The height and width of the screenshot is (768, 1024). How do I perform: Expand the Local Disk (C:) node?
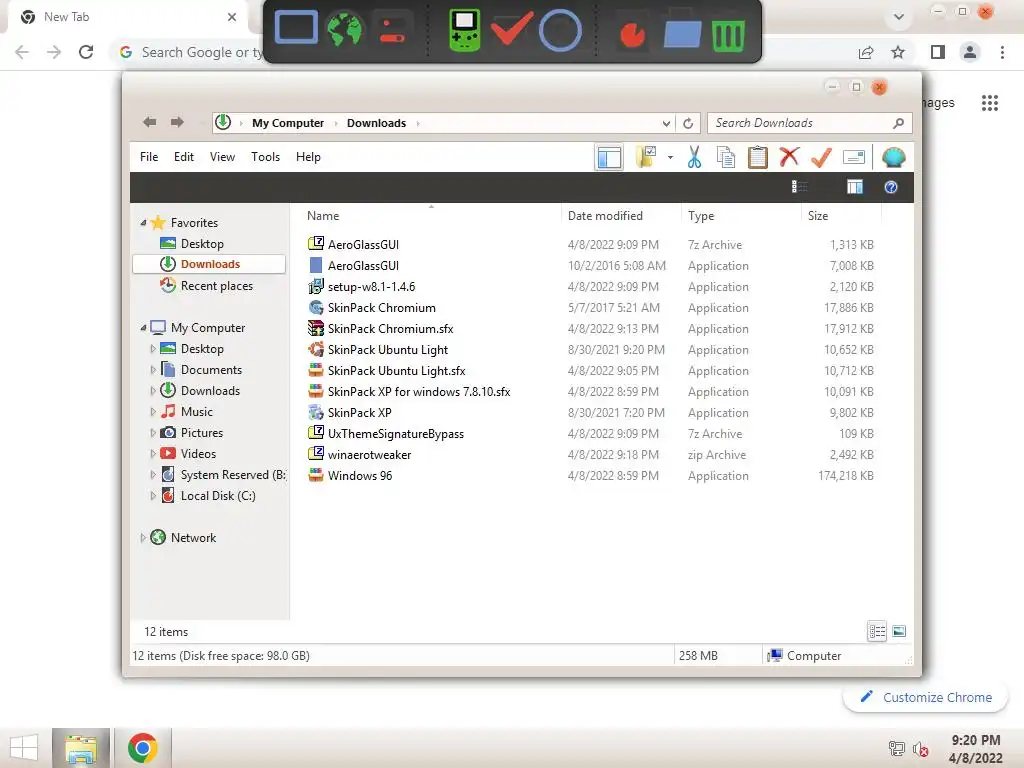click(x=153, y=496)
